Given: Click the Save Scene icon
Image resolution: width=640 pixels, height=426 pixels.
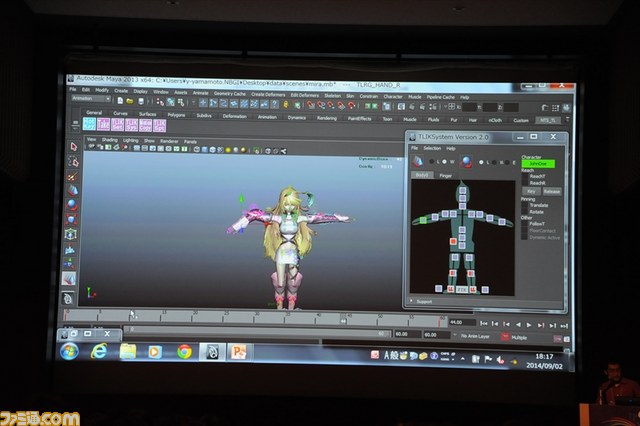Looking at the screenshot, I should pos(141,101).
